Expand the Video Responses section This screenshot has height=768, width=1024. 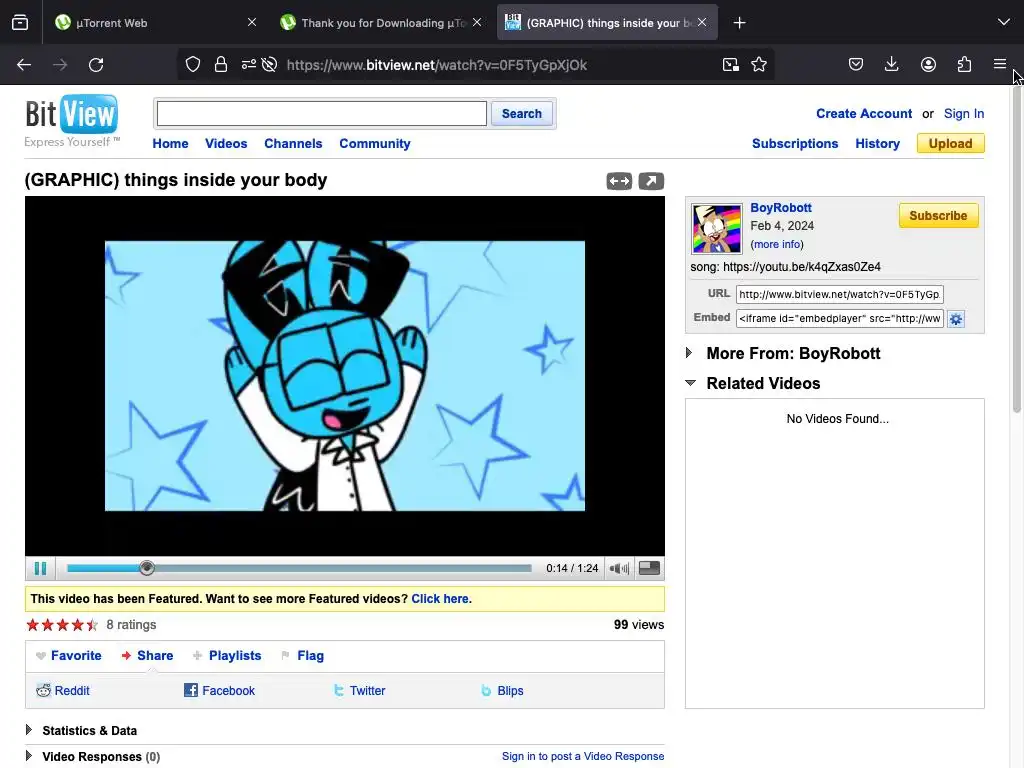[x=29, y=756]
